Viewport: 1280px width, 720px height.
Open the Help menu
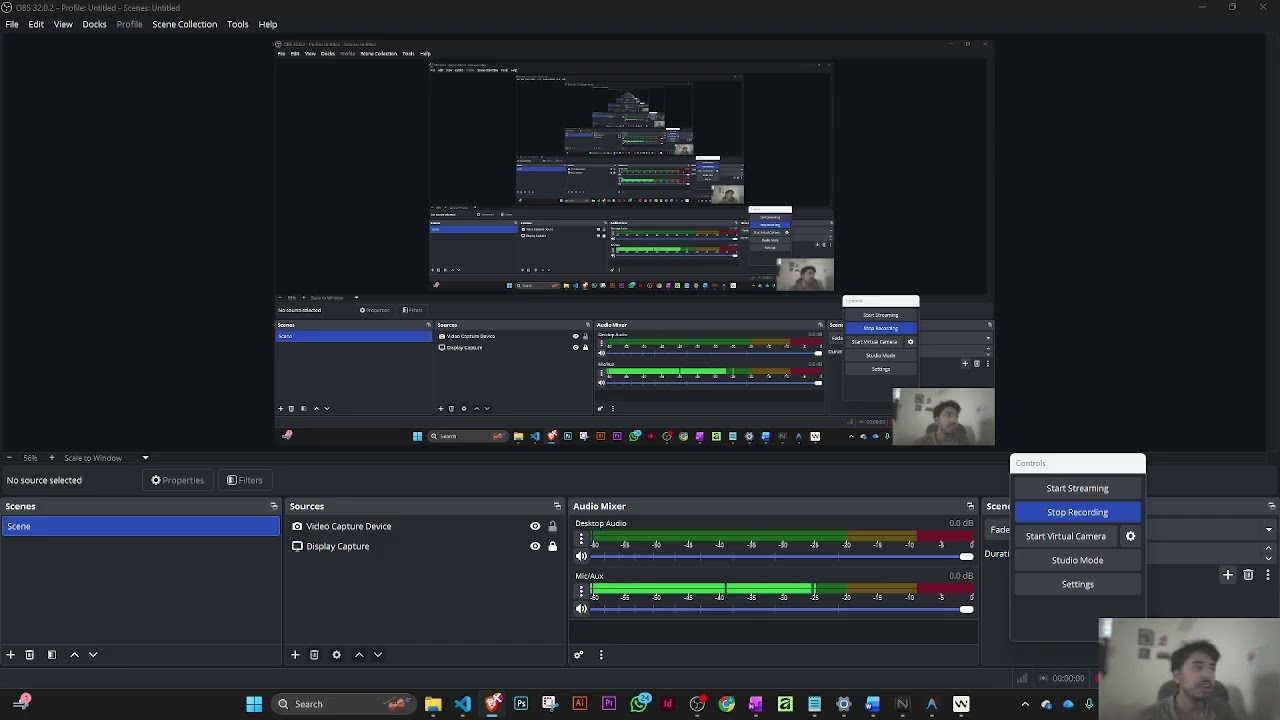(268, 24)
